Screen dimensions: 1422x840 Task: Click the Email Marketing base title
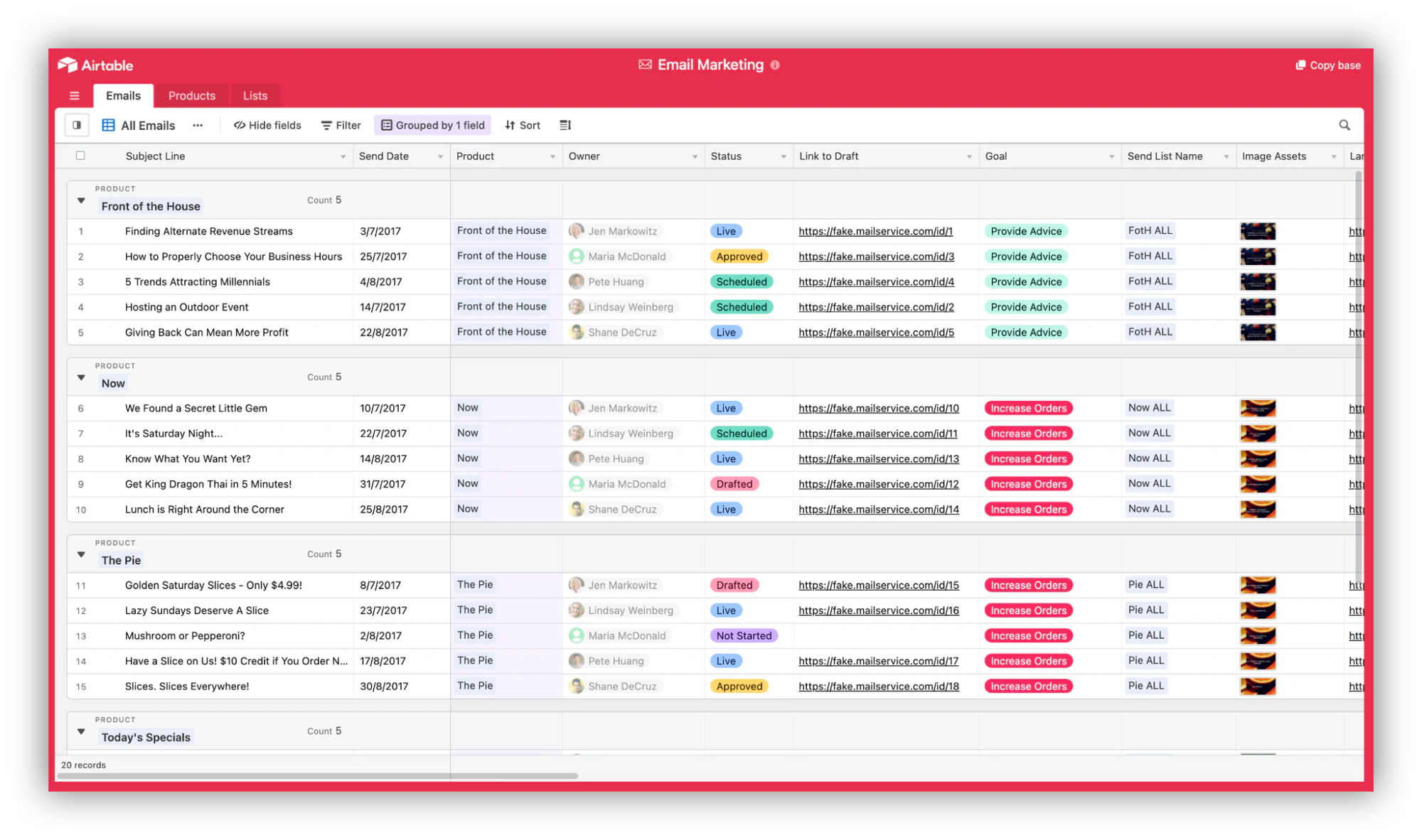point(710,65)
